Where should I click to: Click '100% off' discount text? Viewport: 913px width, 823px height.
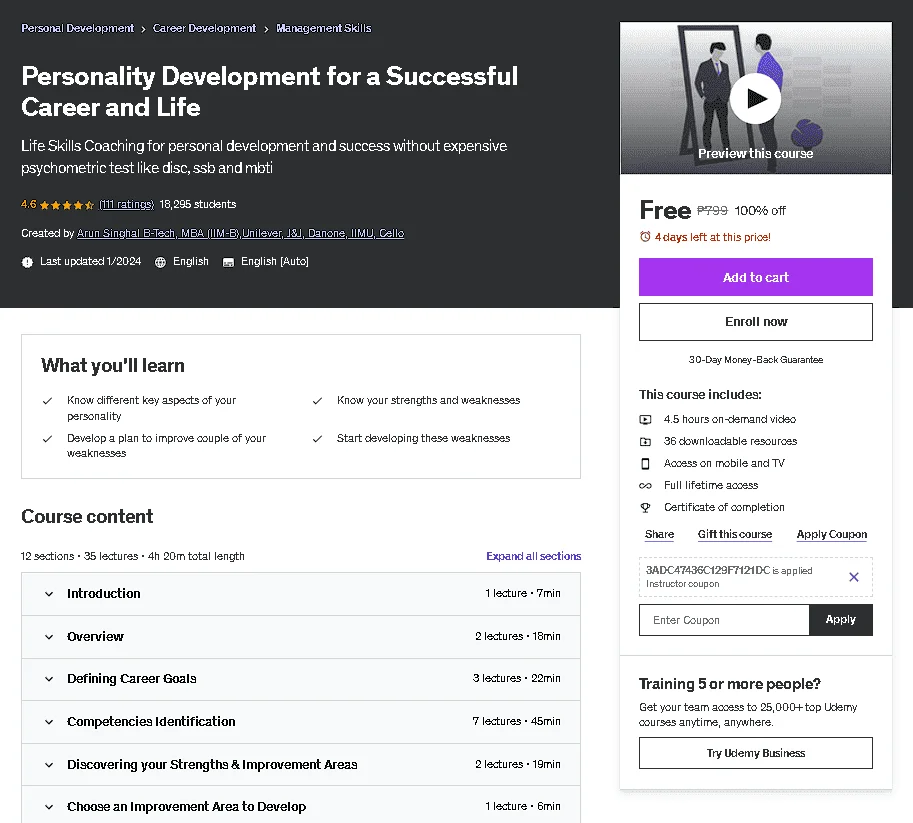(x=760, y=211)
